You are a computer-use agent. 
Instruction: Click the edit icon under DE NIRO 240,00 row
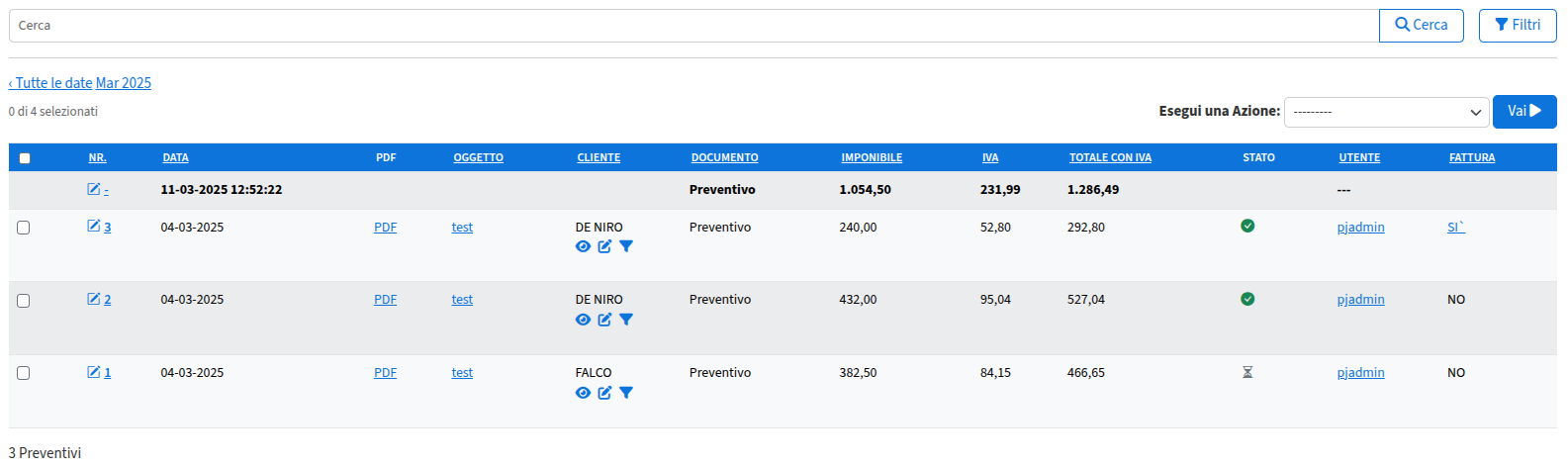point(604,246)
